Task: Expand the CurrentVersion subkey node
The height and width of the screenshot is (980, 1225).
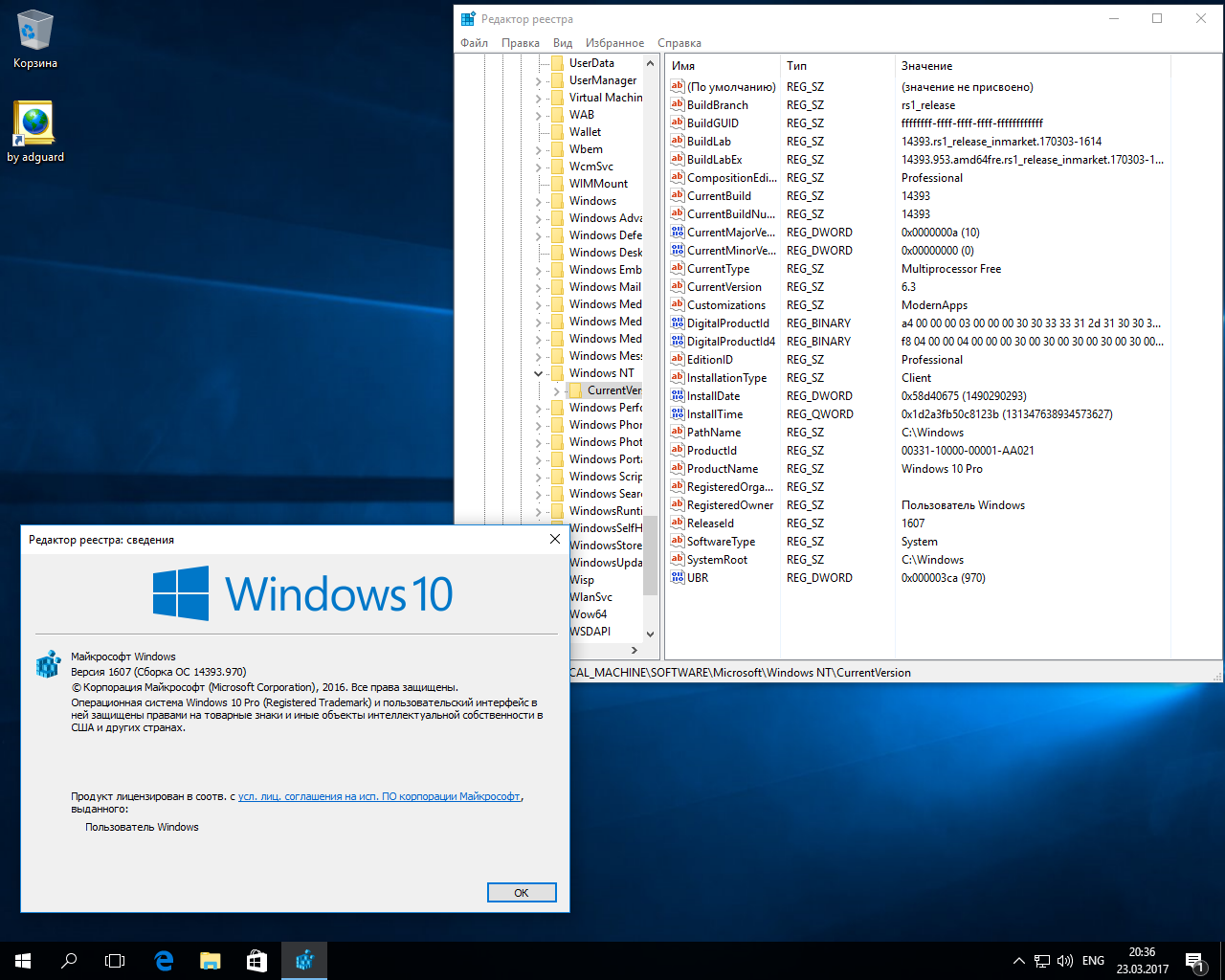Action: pos(557,391)
